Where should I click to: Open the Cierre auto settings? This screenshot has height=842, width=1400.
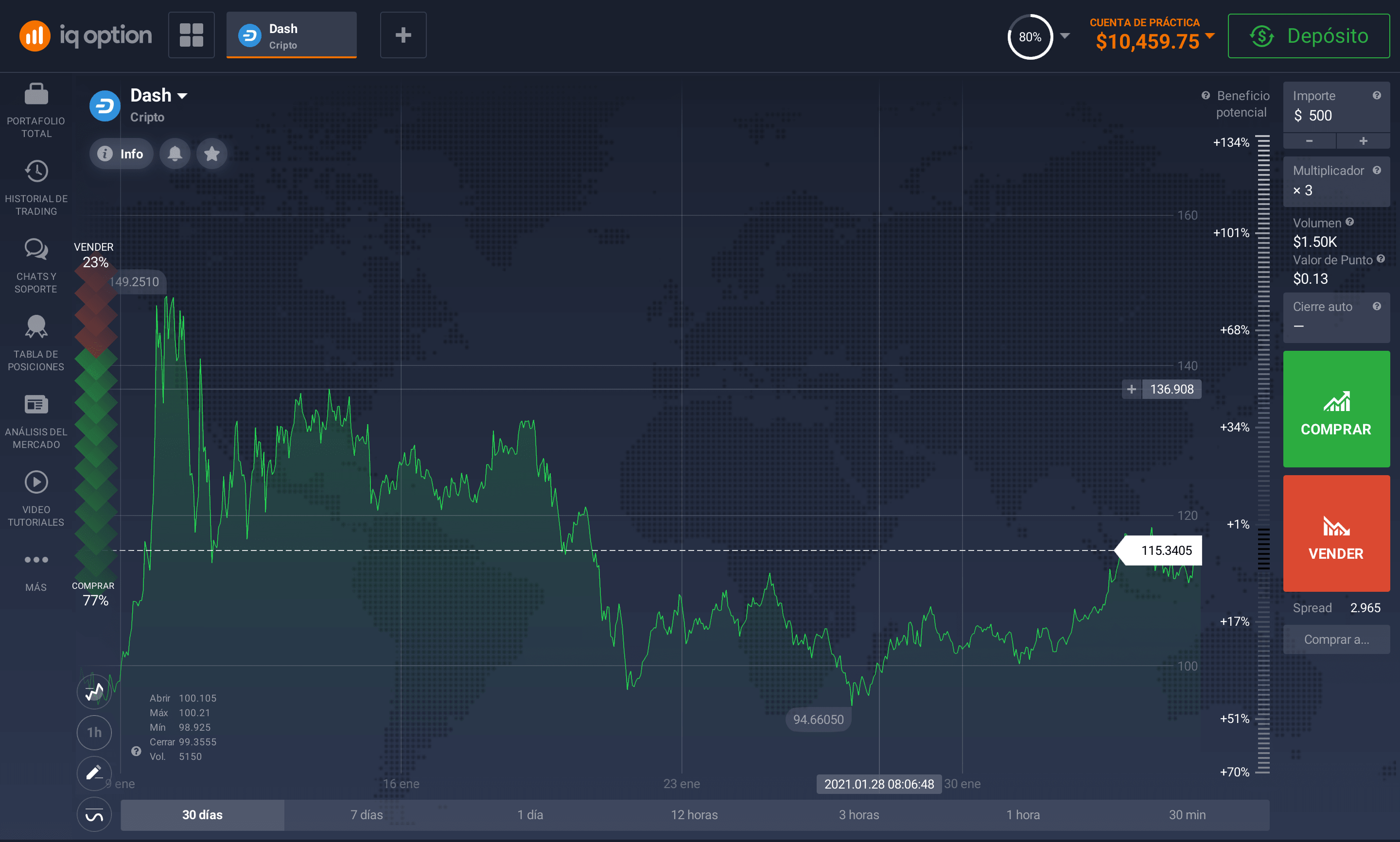[1336, 318]
